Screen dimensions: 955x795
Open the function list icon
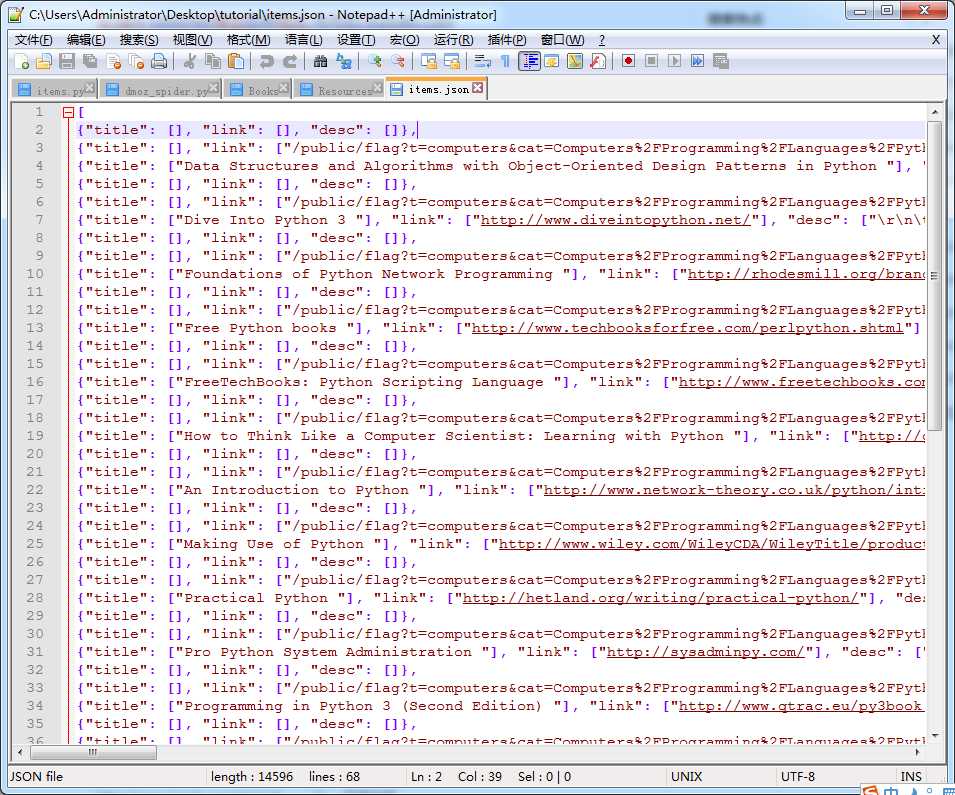click(598, 61)
